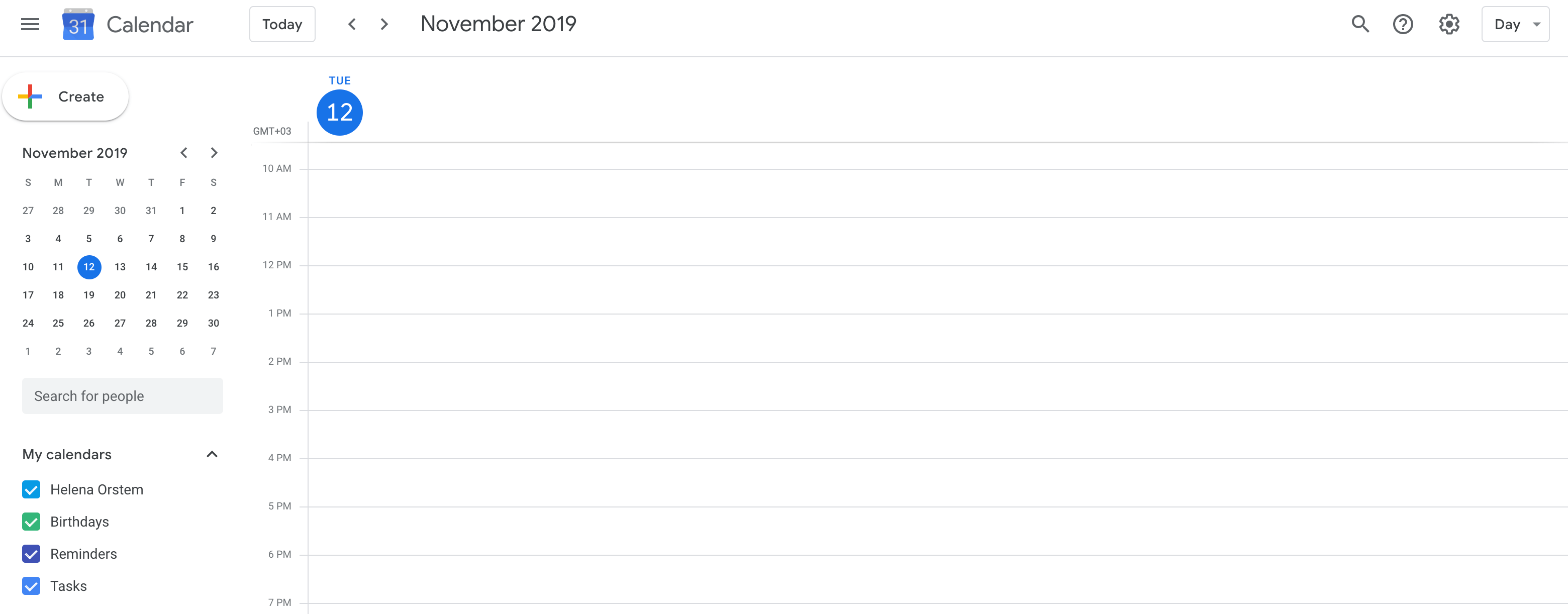Select November 20 in mini calendar
Screen dimensions: 1568x614
coord(120,295)
